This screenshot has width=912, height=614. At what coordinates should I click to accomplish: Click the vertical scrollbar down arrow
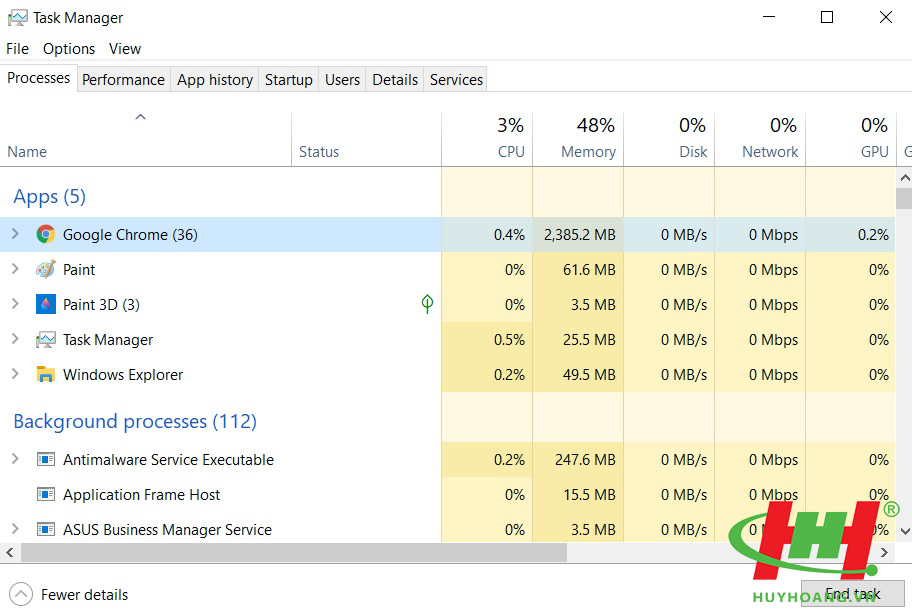[x=904, y=531]
